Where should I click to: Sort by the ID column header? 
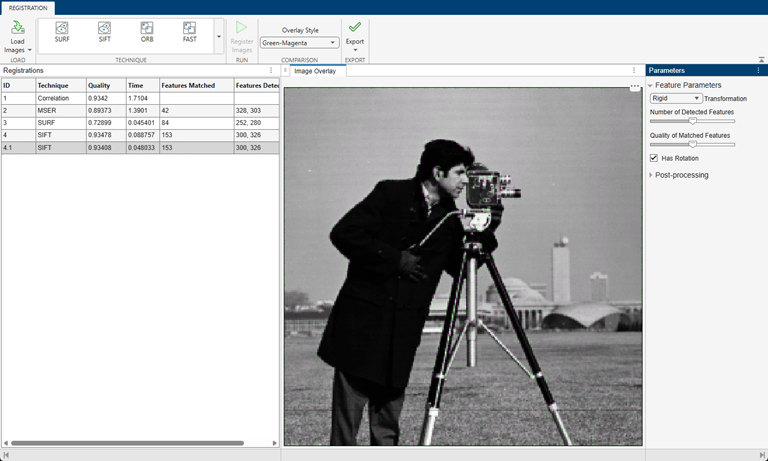[x=19, y=85]
